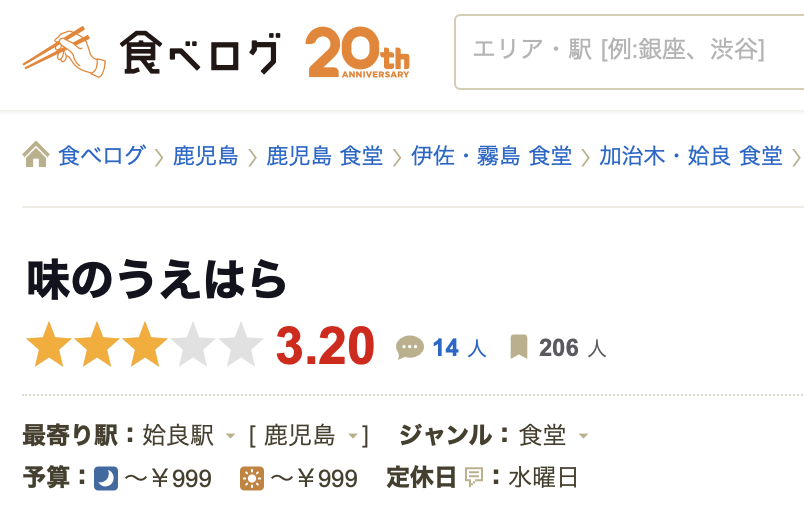This screenshot has height=518, width=804.
Task: Click the 定休日 note comment icon
Action: pos(473,477)
